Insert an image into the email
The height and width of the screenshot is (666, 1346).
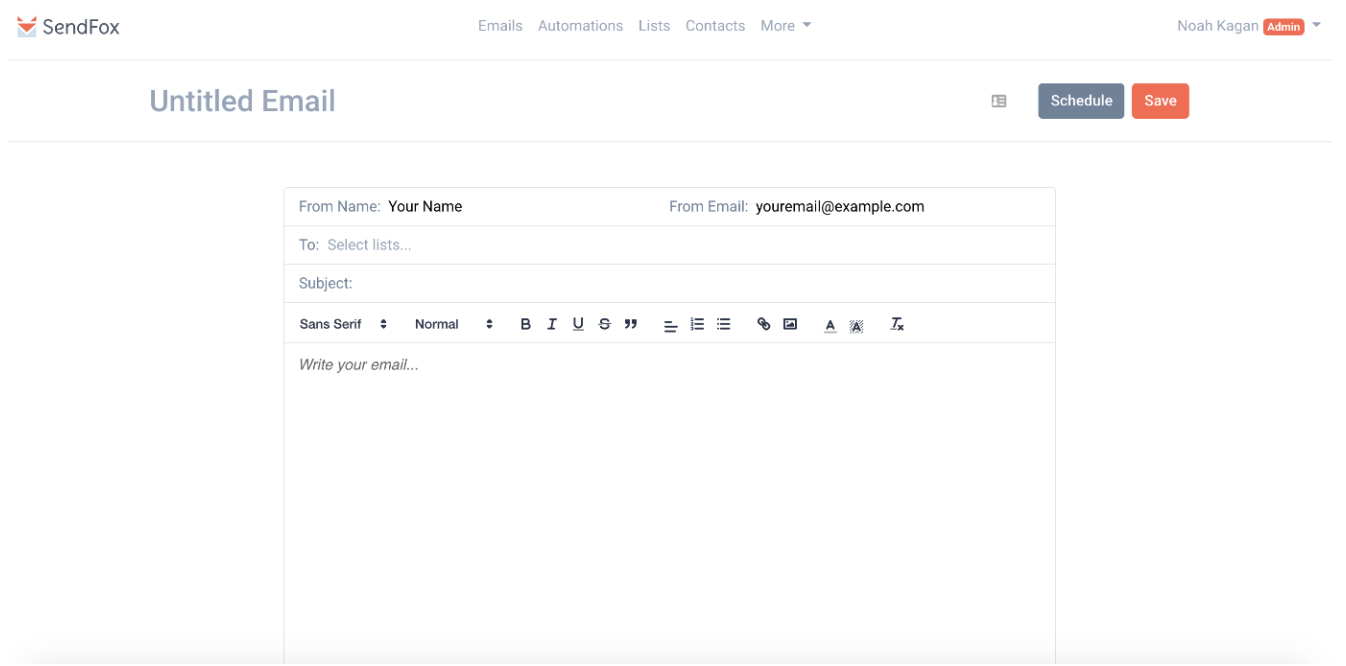click(x=790, y=324)
